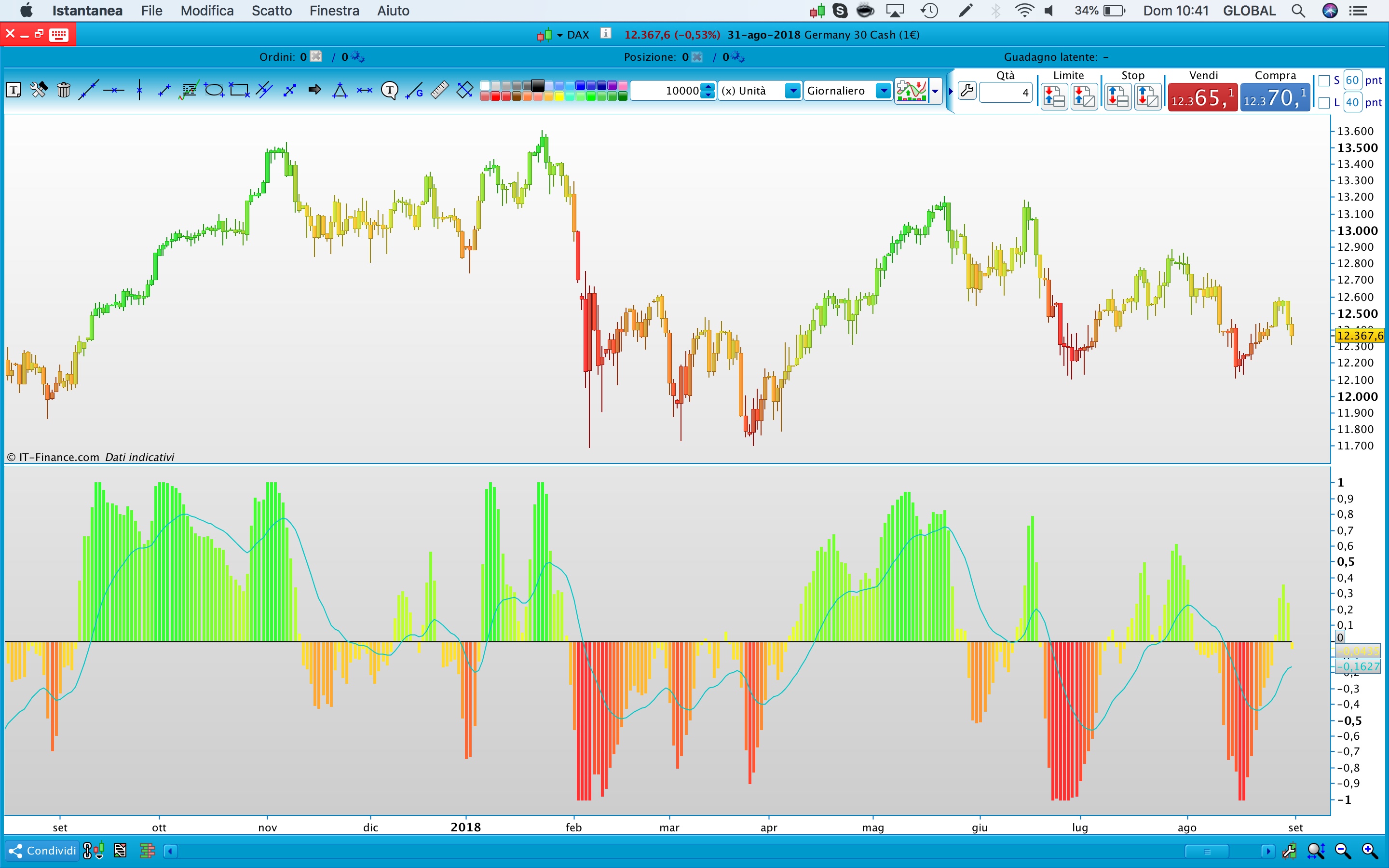Expand the DAX instrument dropdown arrow
The image size is (1389, 868).
559,36
